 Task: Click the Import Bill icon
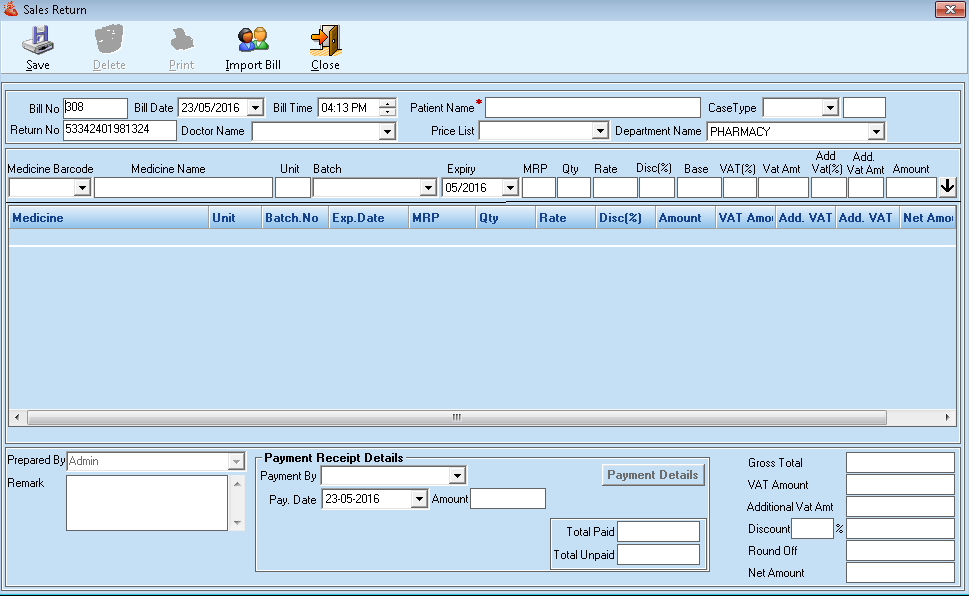(253, 41)
